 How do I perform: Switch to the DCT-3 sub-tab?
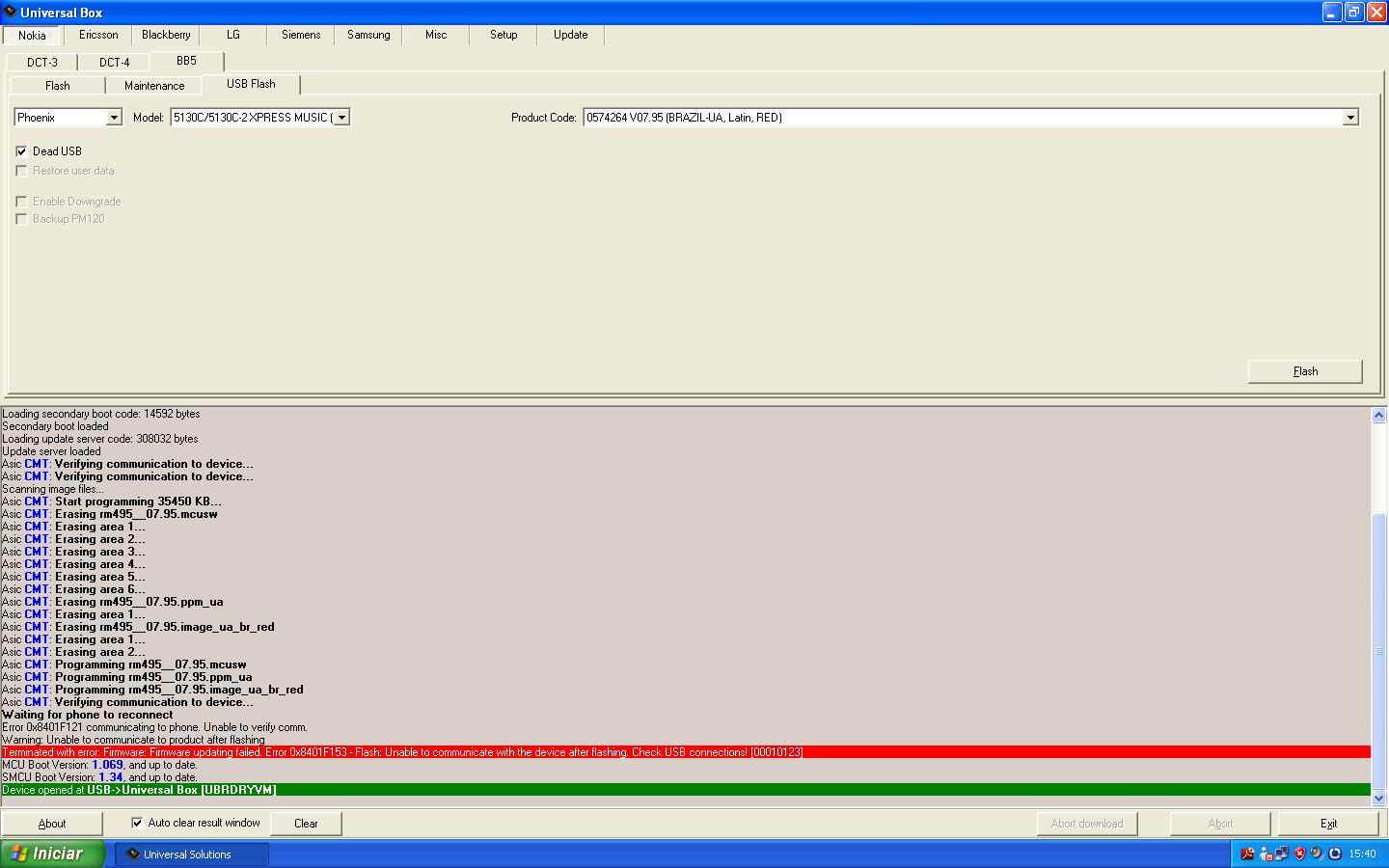point(42,63)
